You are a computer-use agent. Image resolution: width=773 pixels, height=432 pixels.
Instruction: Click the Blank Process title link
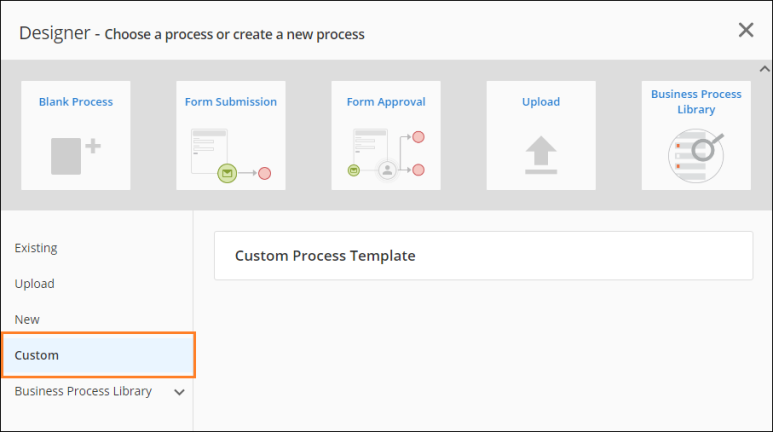coord(76,102)
